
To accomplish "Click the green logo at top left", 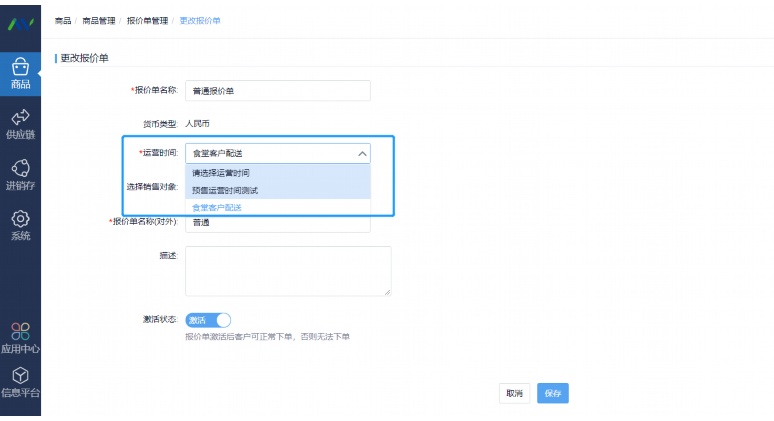I will pyautogui.click(x=21, y=24).
